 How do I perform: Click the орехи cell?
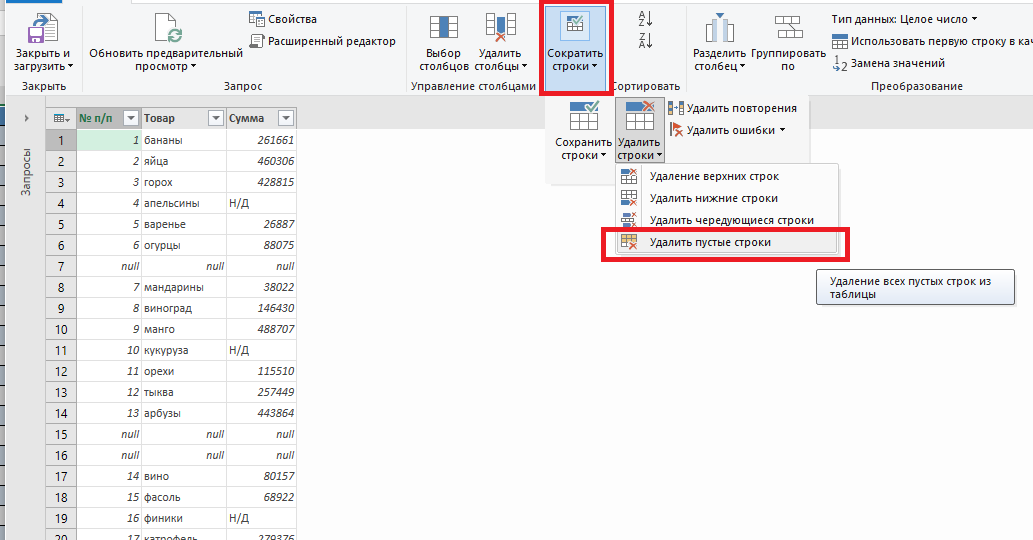pyautogui.click(x=184, y=371)
